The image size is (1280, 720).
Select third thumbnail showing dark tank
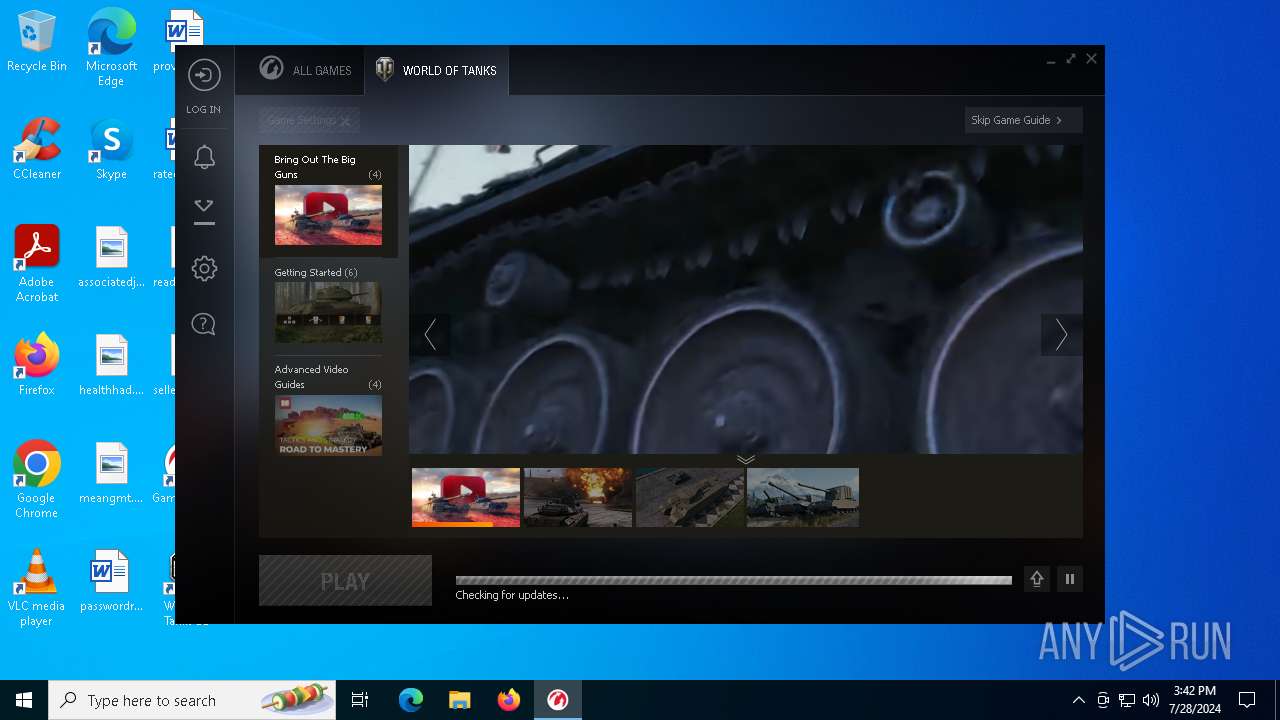[x=690, y=497]
